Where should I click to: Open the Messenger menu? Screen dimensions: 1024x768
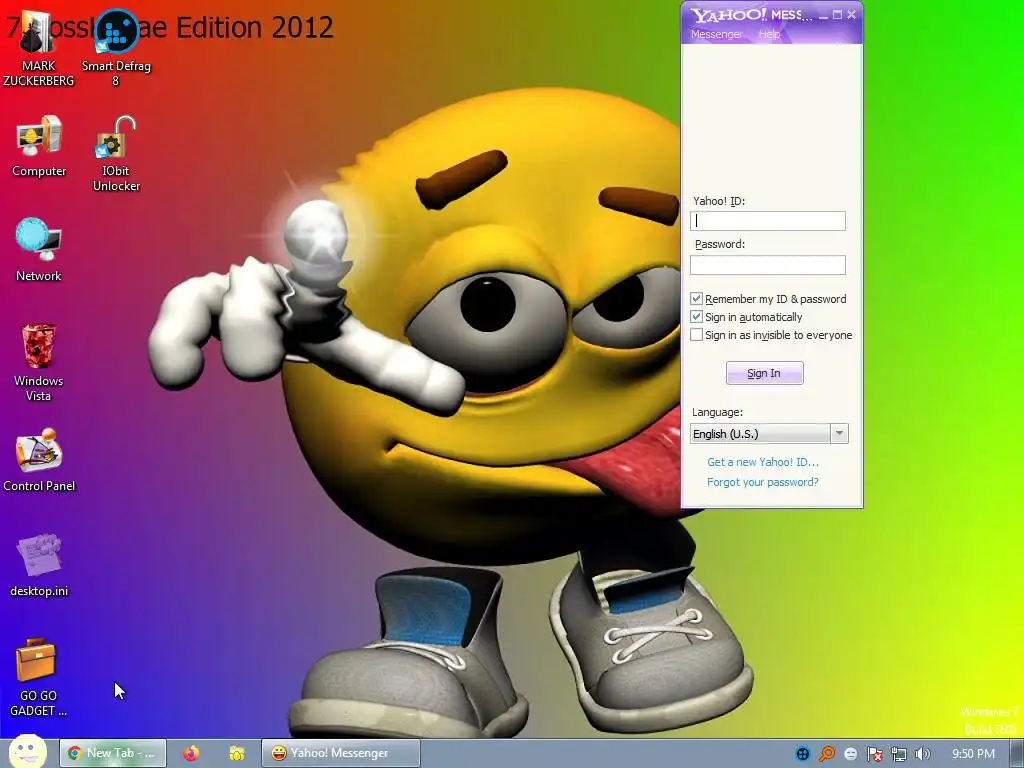pyautogui.click(x=716, y=34)
